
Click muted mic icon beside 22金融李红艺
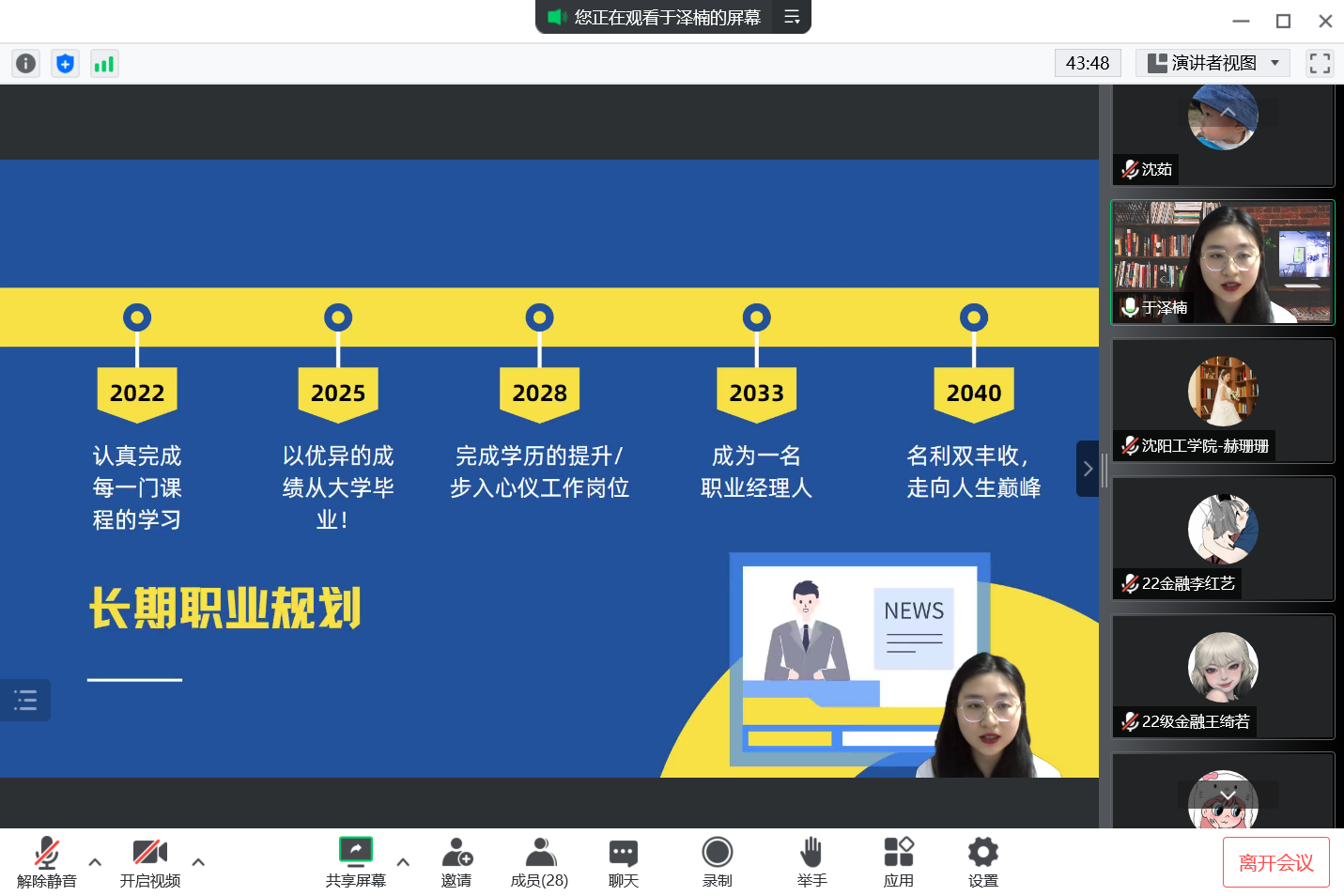click(x=1130, y=583)
